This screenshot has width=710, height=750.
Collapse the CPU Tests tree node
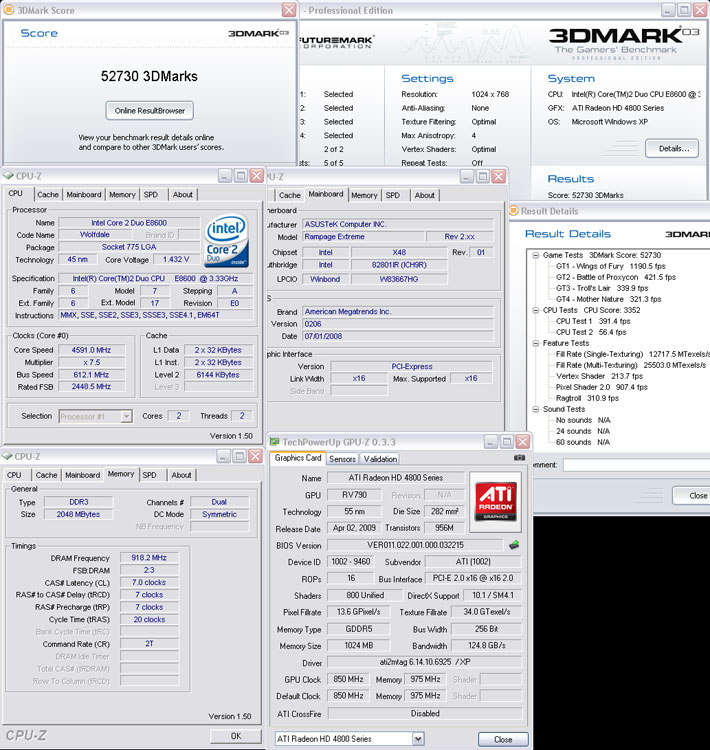[536, 310]
